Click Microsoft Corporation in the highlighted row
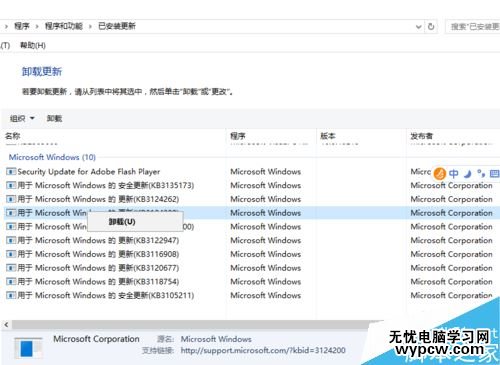Screen dimensions: 500x365 coord(451,213)
